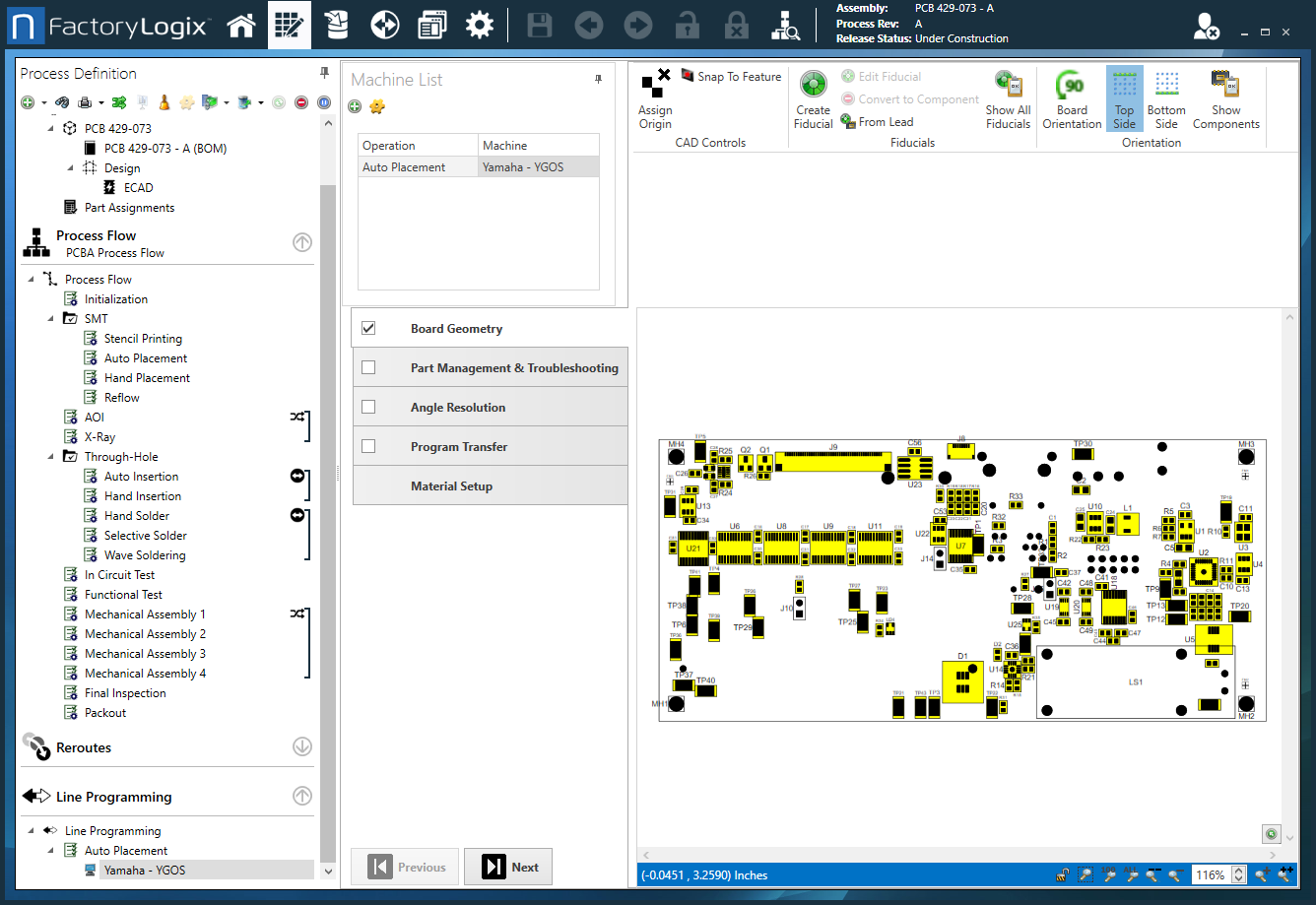Screen dimensions: 1316x905
Task: Select the Part Assignments tree item
Action: pos(129,208)
